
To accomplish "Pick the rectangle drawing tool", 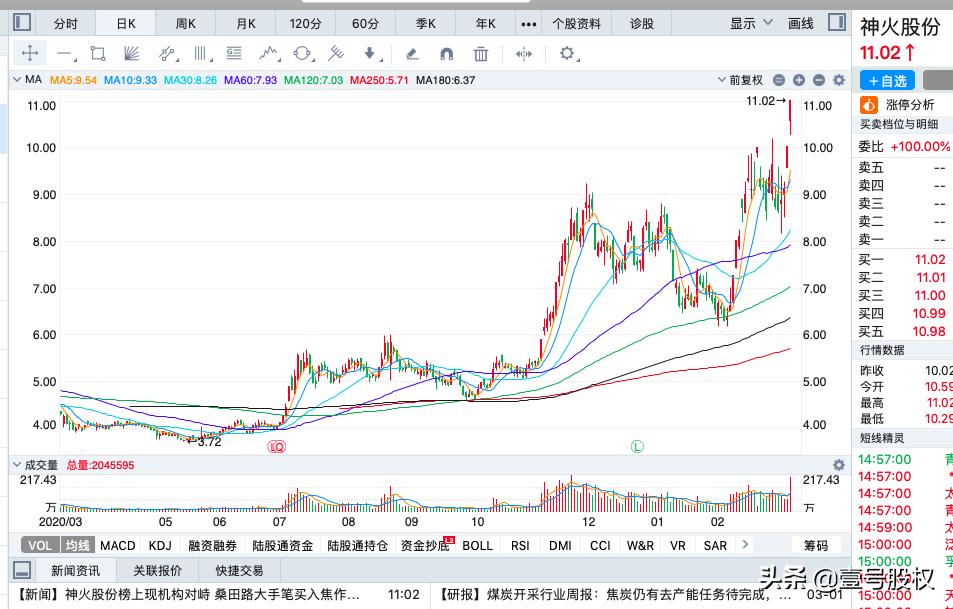I will click(97, 54).
